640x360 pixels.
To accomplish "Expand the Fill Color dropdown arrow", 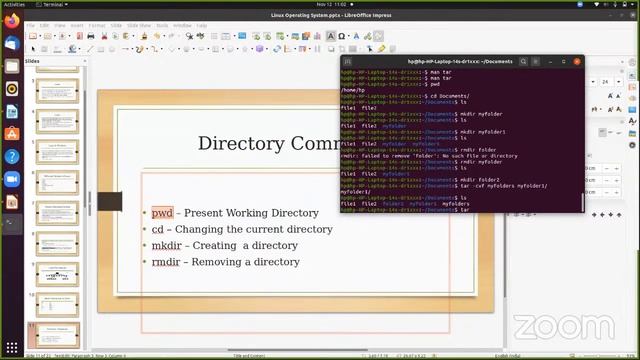I will (x=79, y=49).
